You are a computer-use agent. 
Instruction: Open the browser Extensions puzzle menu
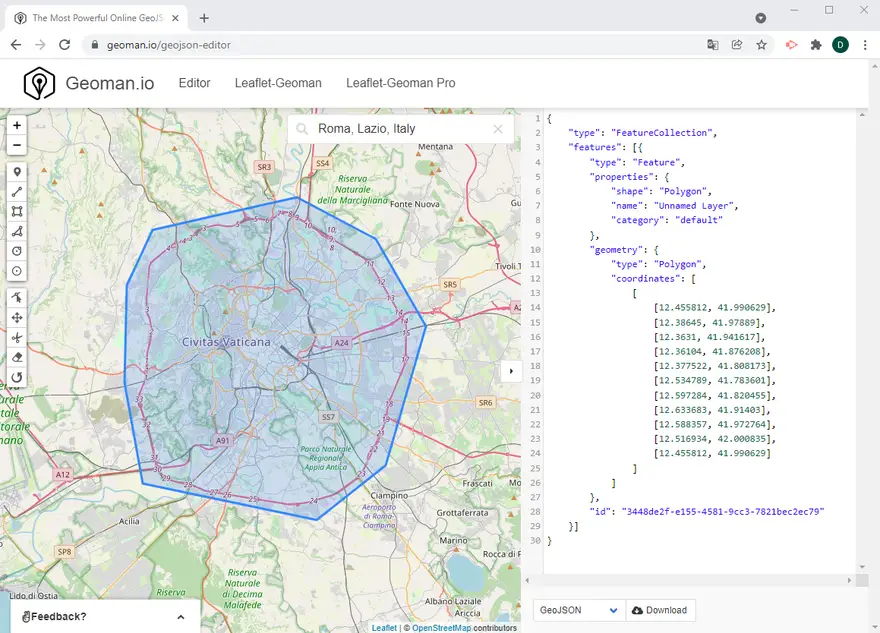click(x=816, y=45)
